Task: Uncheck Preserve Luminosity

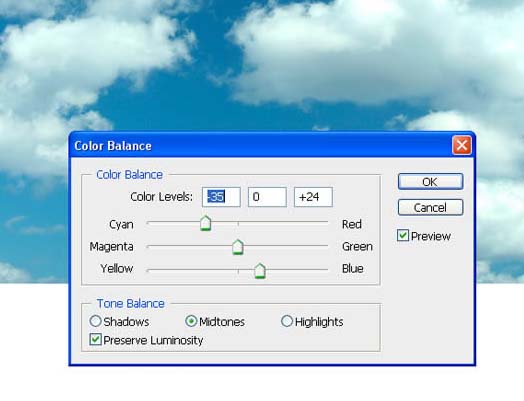Action: 96,340
